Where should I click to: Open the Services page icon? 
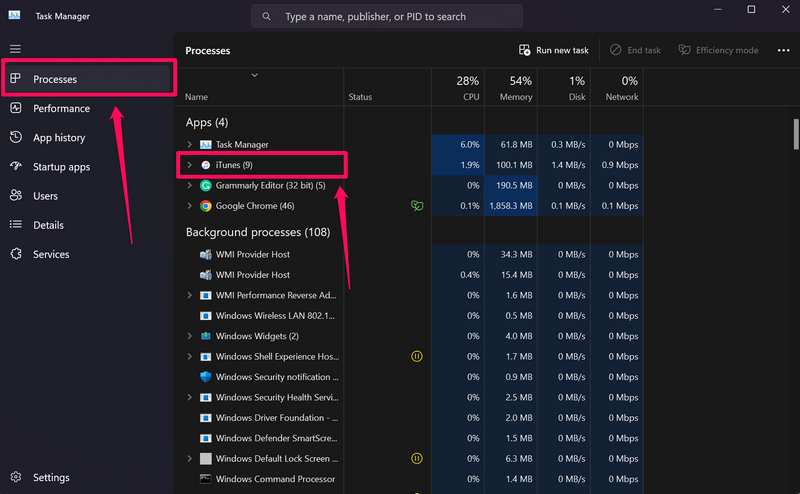16,254
